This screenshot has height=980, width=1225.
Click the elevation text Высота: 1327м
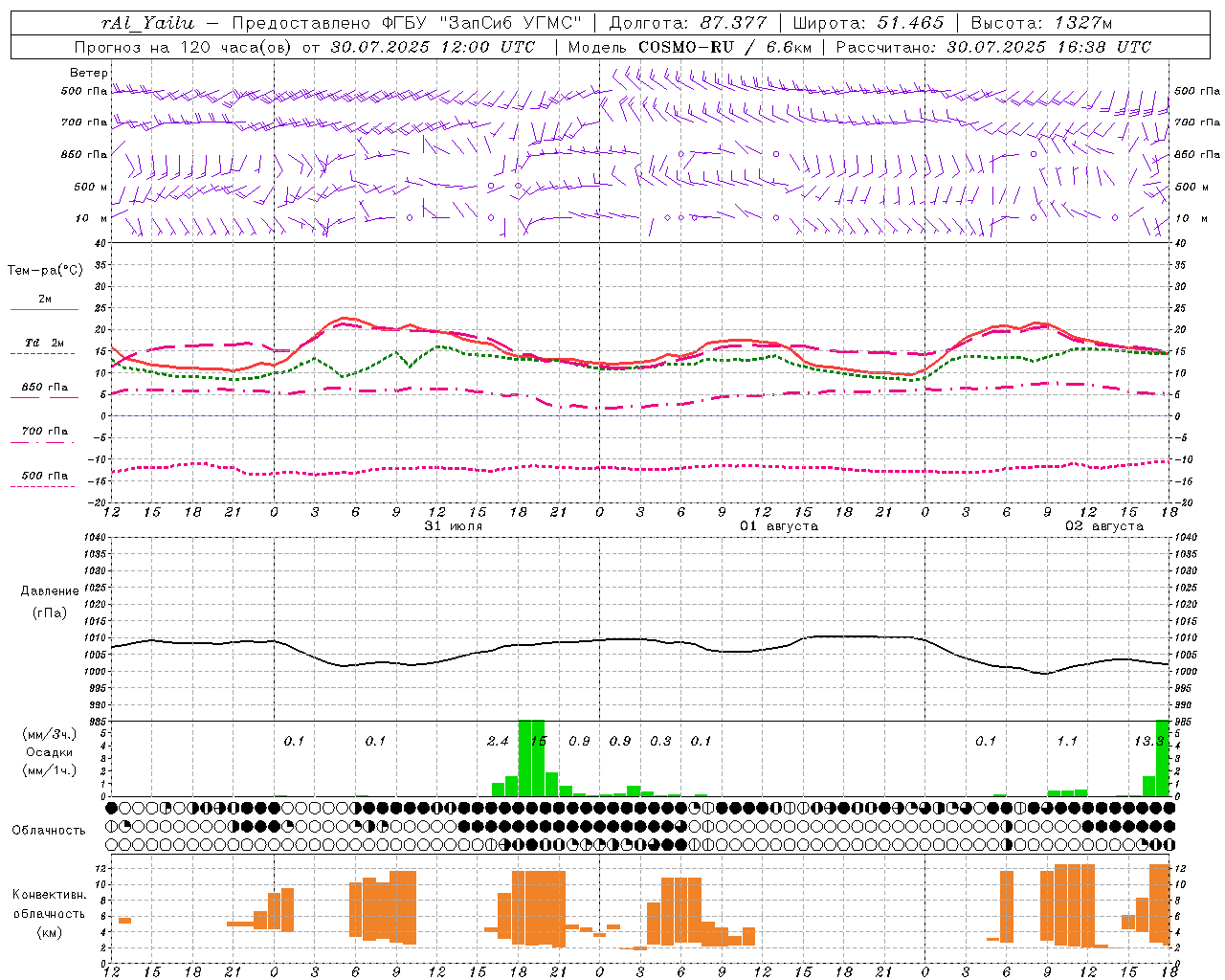click(x=1042, y=23)
